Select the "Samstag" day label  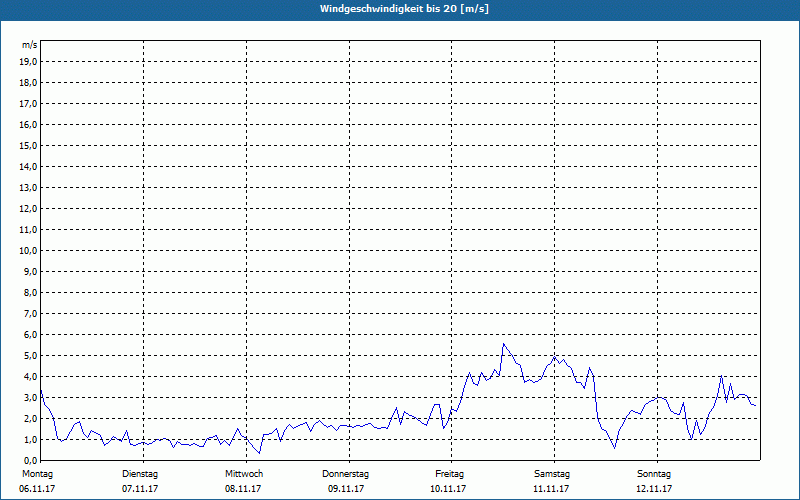552,474
